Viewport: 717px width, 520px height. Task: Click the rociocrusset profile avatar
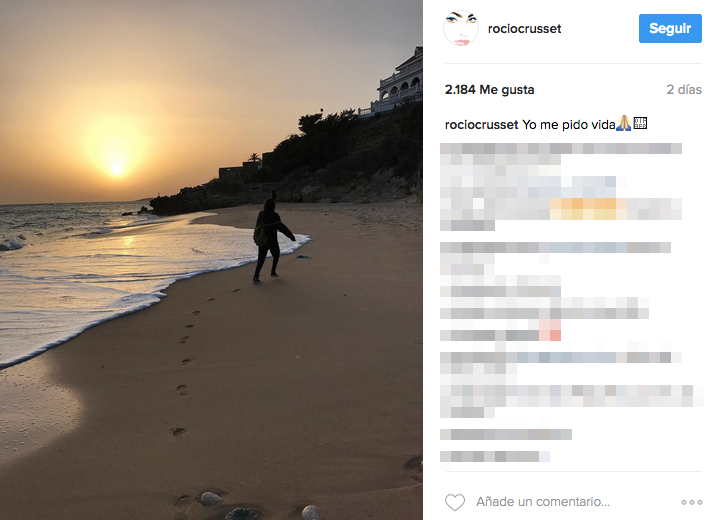point(461,28)
